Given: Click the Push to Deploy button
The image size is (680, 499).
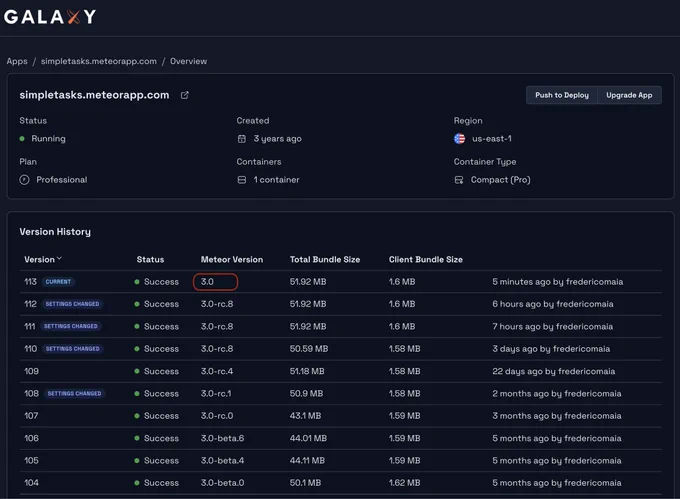Looking at the screenshot, I should coord(562,95).
